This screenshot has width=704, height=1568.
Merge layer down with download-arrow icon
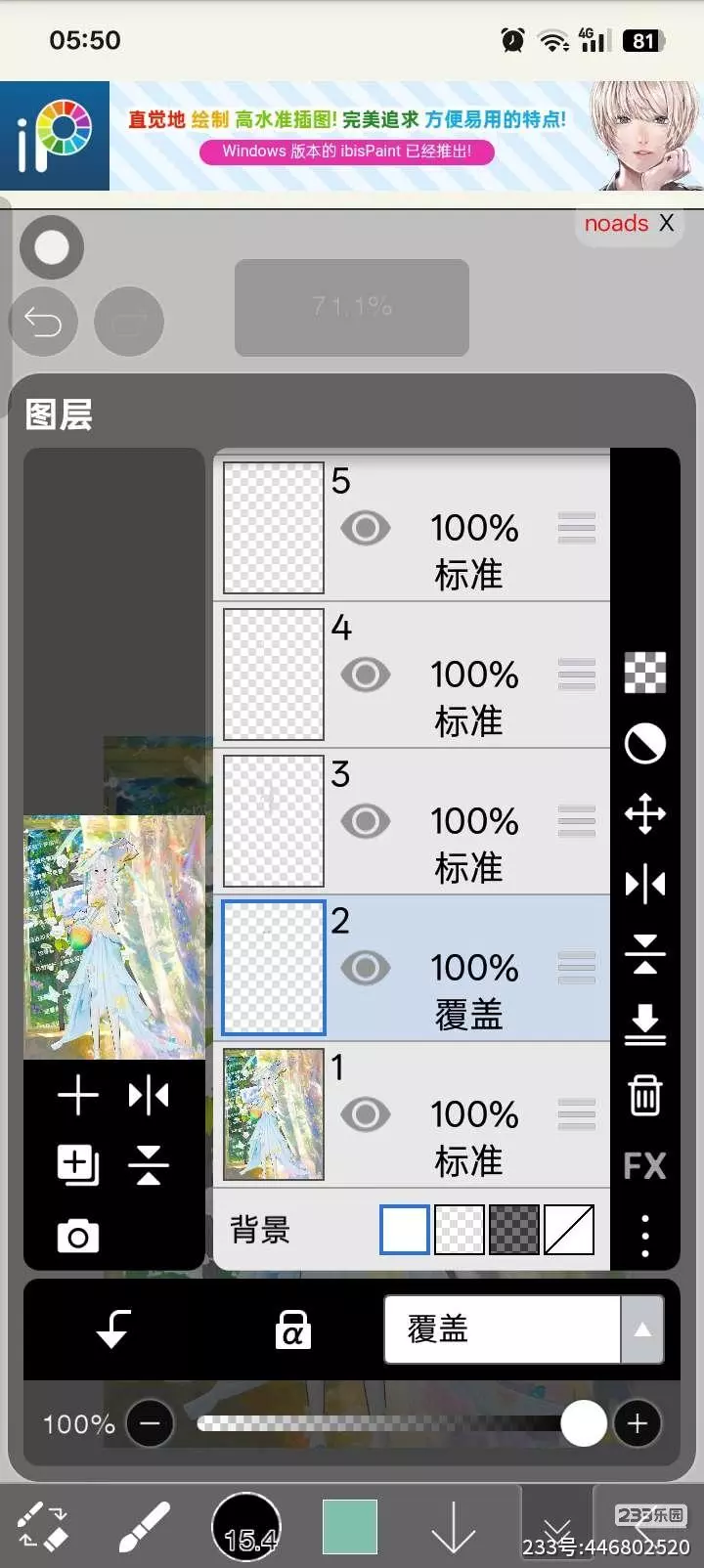tap(644, 1024)
